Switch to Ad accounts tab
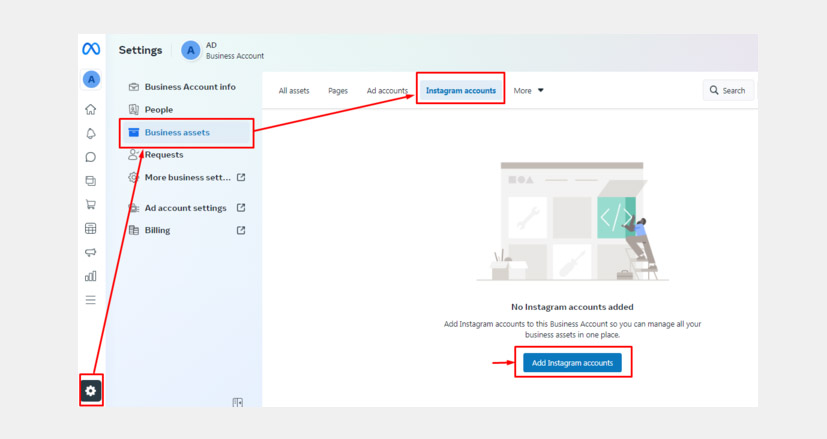 click(387, 91)
